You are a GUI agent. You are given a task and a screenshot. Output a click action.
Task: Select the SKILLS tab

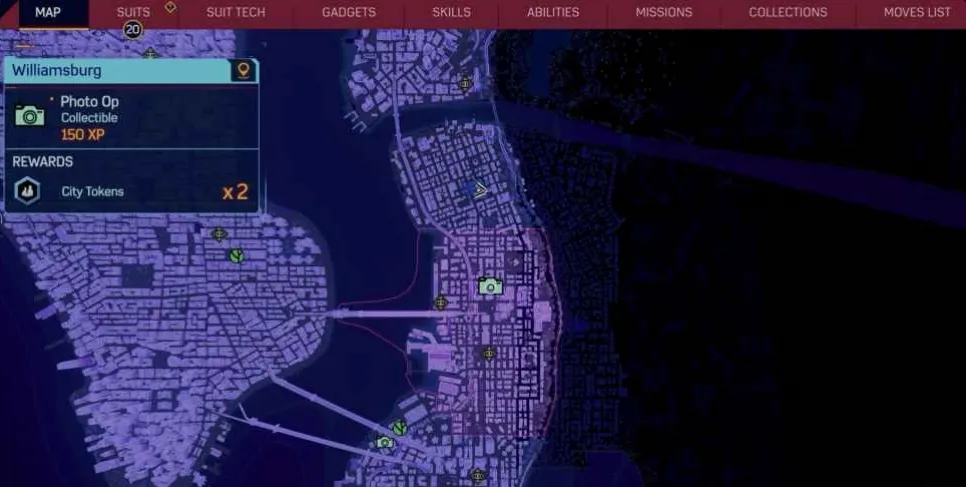(452, 12)
